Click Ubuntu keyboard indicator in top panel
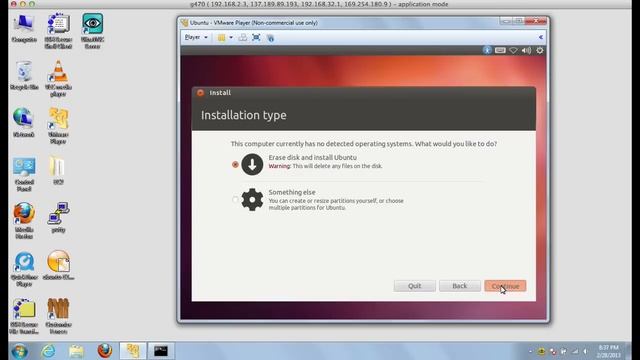The image size is (640, 360). pos(500,50)
